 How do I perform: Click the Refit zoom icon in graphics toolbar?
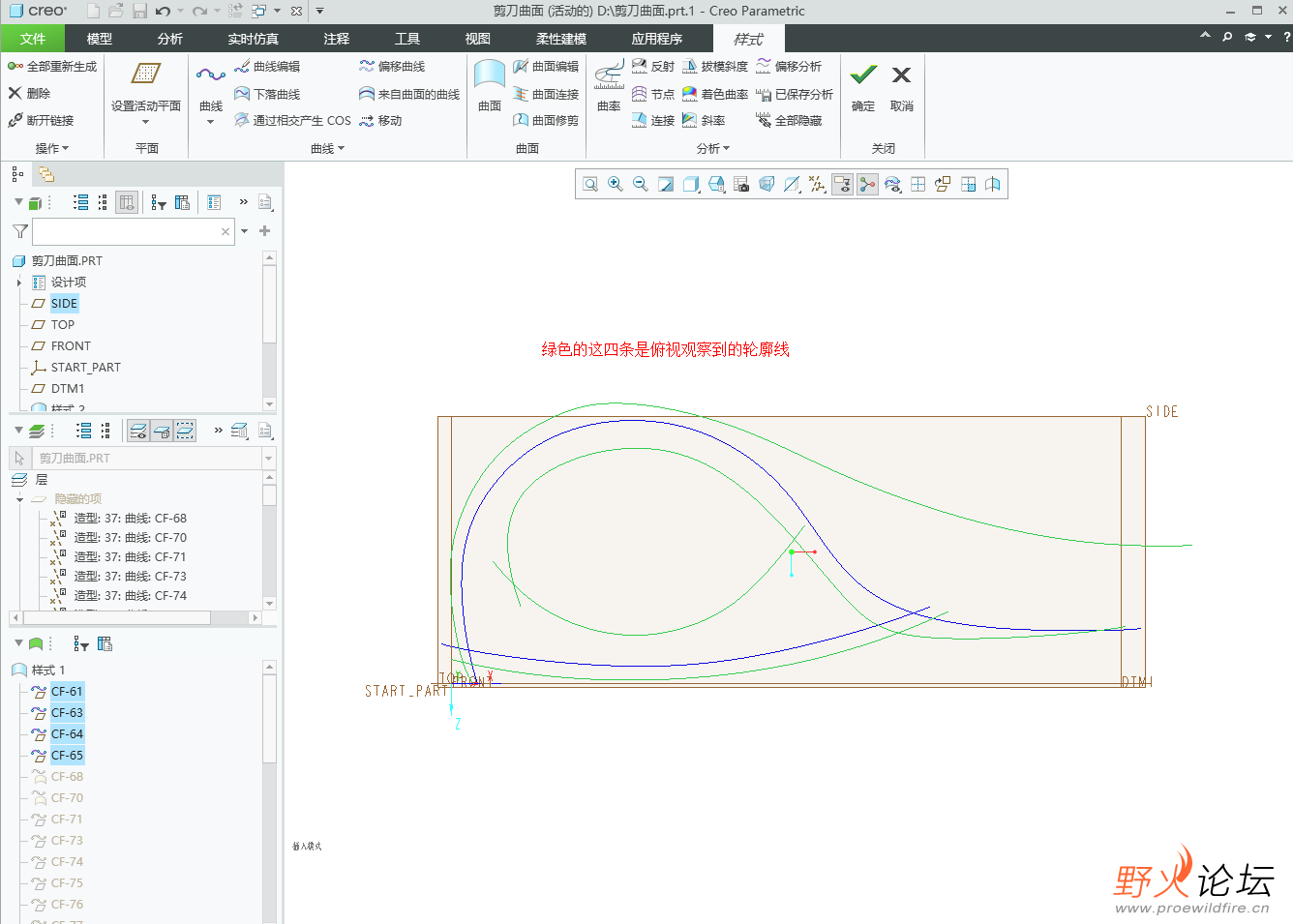click(590, 184)
